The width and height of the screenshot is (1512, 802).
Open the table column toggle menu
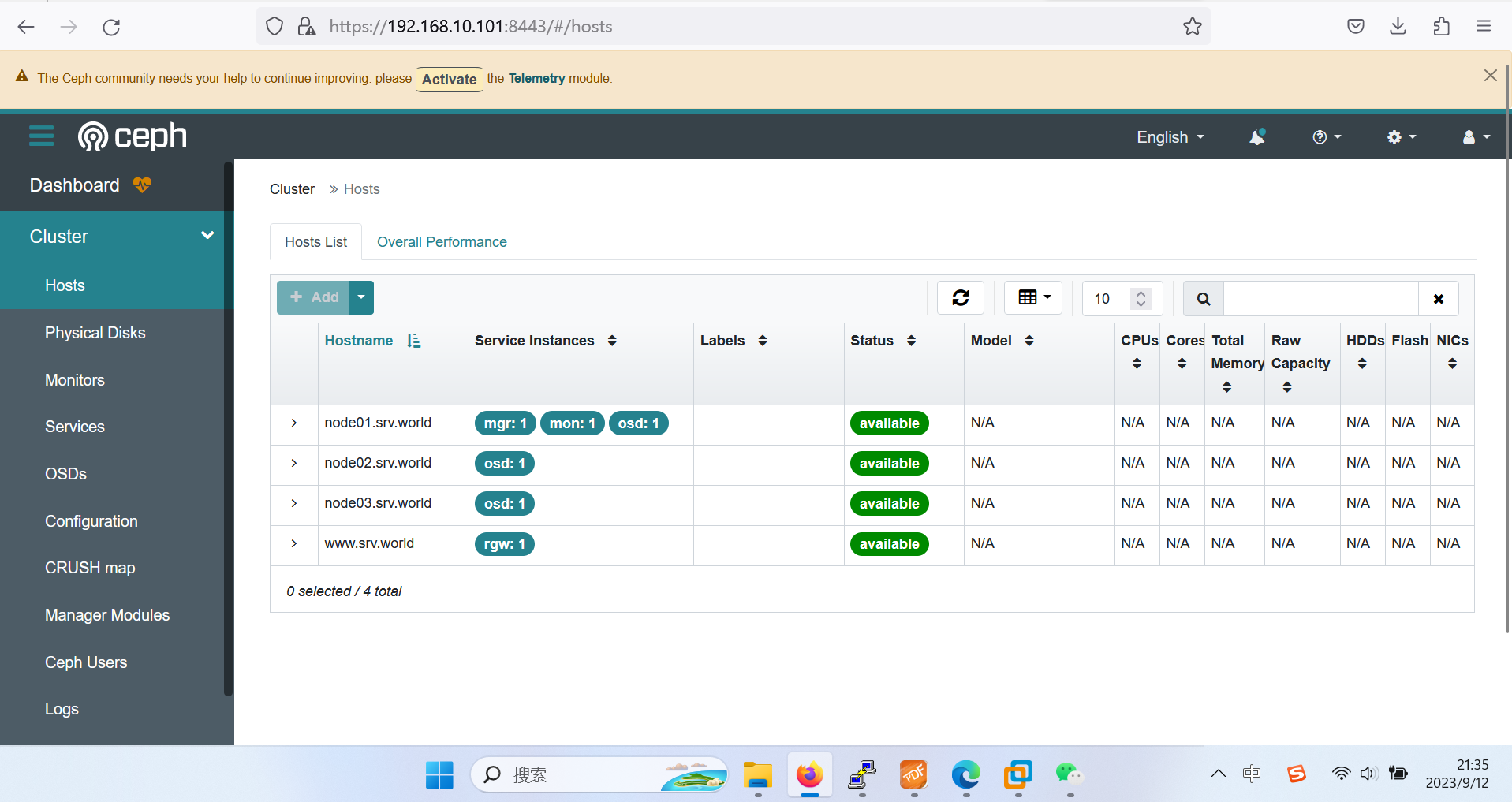(1033, 298)
